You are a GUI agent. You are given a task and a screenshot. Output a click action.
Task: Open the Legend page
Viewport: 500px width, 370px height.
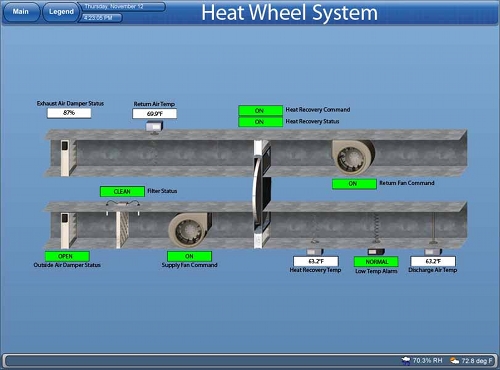click(61, 12)
